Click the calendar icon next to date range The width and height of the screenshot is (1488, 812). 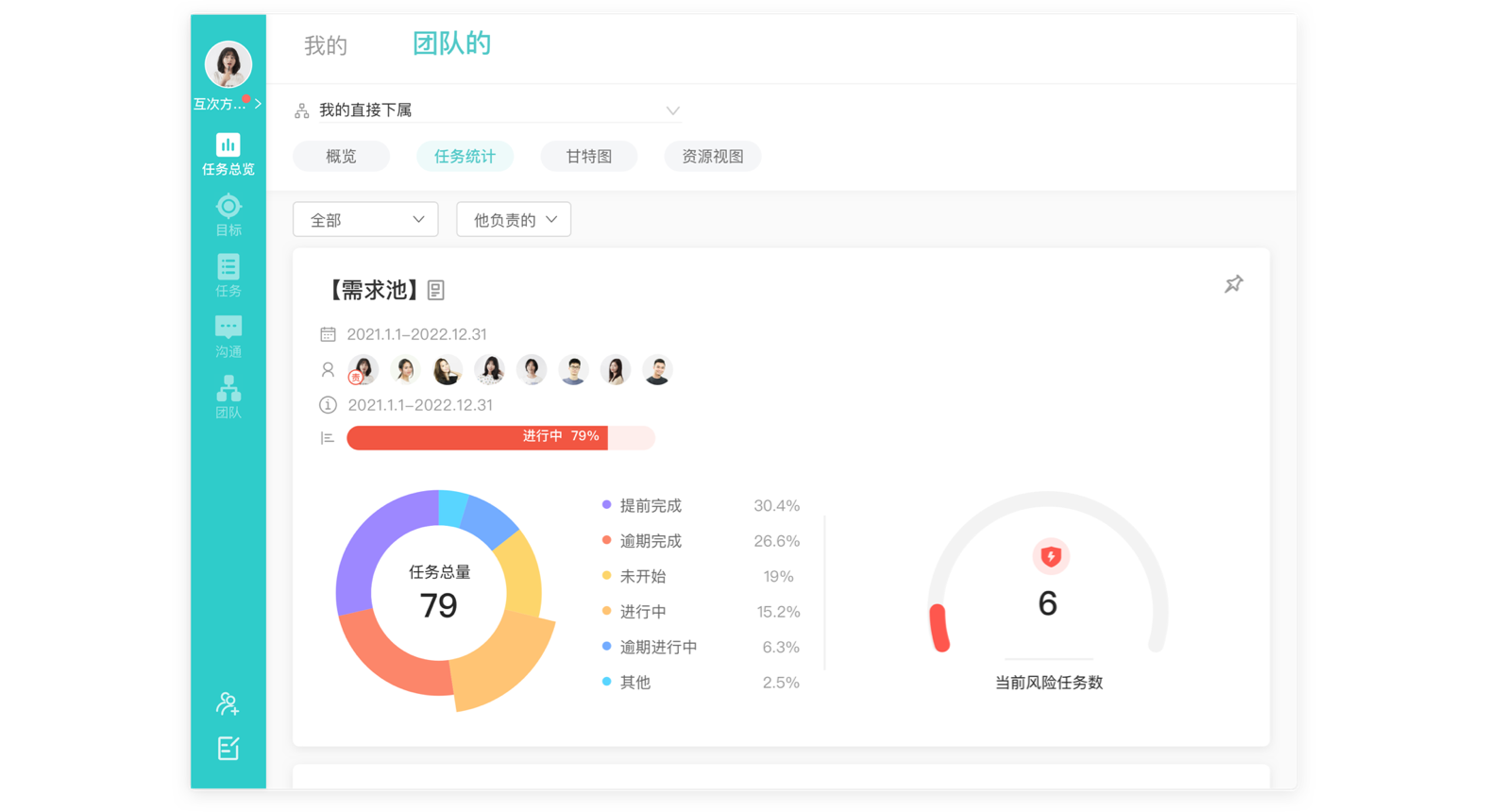point(328,334)
